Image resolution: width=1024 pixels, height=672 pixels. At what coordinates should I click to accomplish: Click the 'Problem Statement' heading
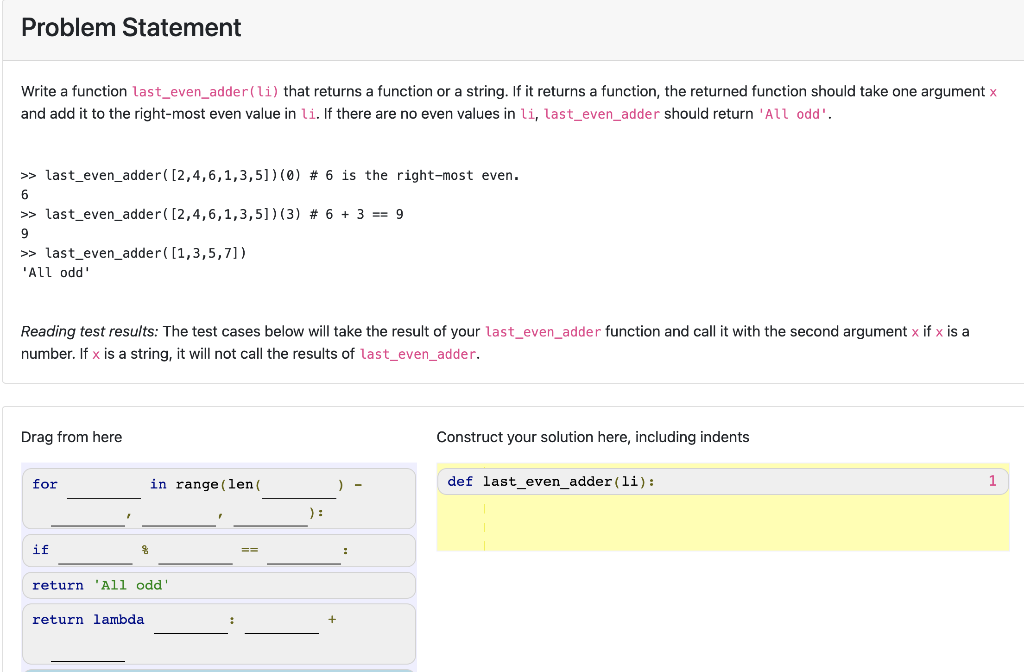(x=131, y=27)
